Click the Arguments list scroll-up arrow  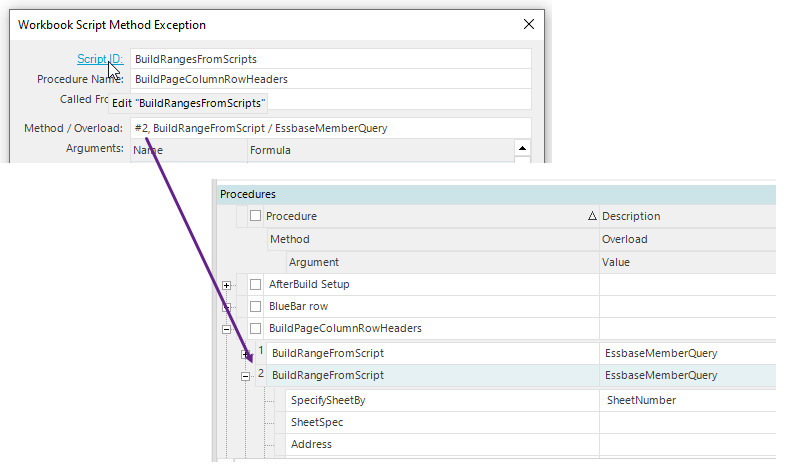tap(522, 148)
